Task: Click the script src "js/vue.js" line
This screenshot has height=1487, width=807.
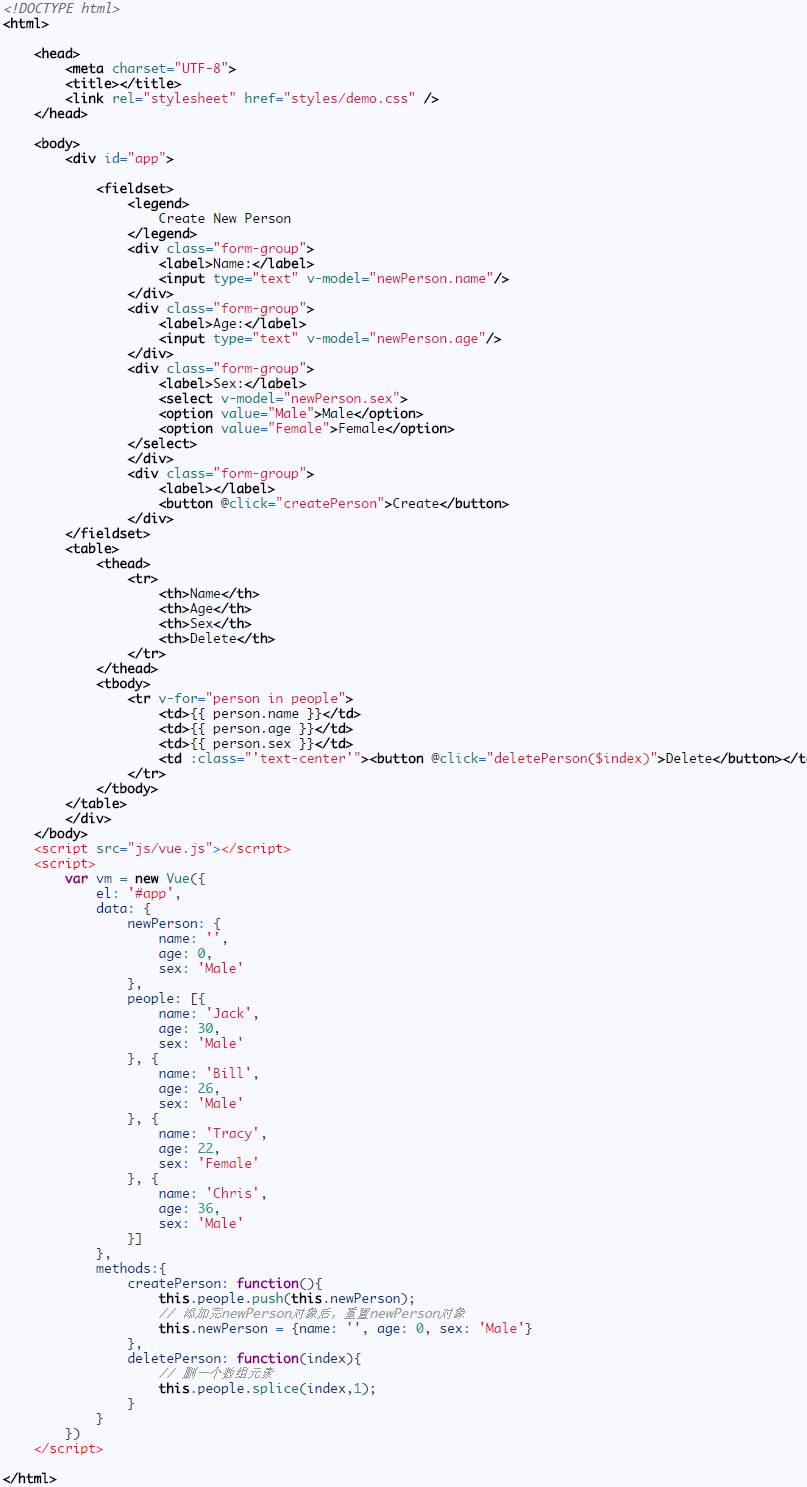Action: pyautogui.click(x=162, y=848)
